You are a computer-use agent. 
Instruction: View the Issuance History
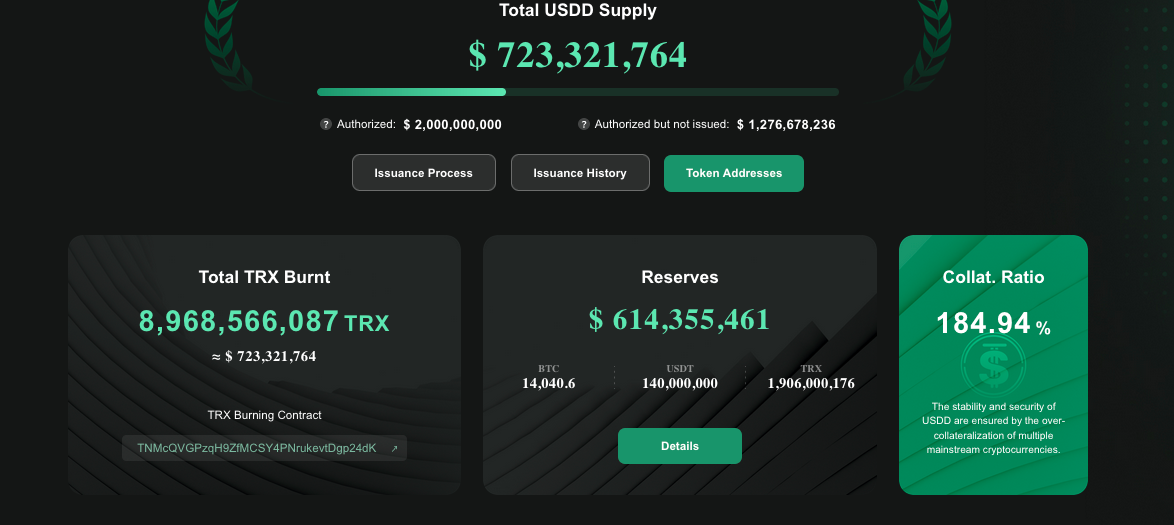point(580,173)
